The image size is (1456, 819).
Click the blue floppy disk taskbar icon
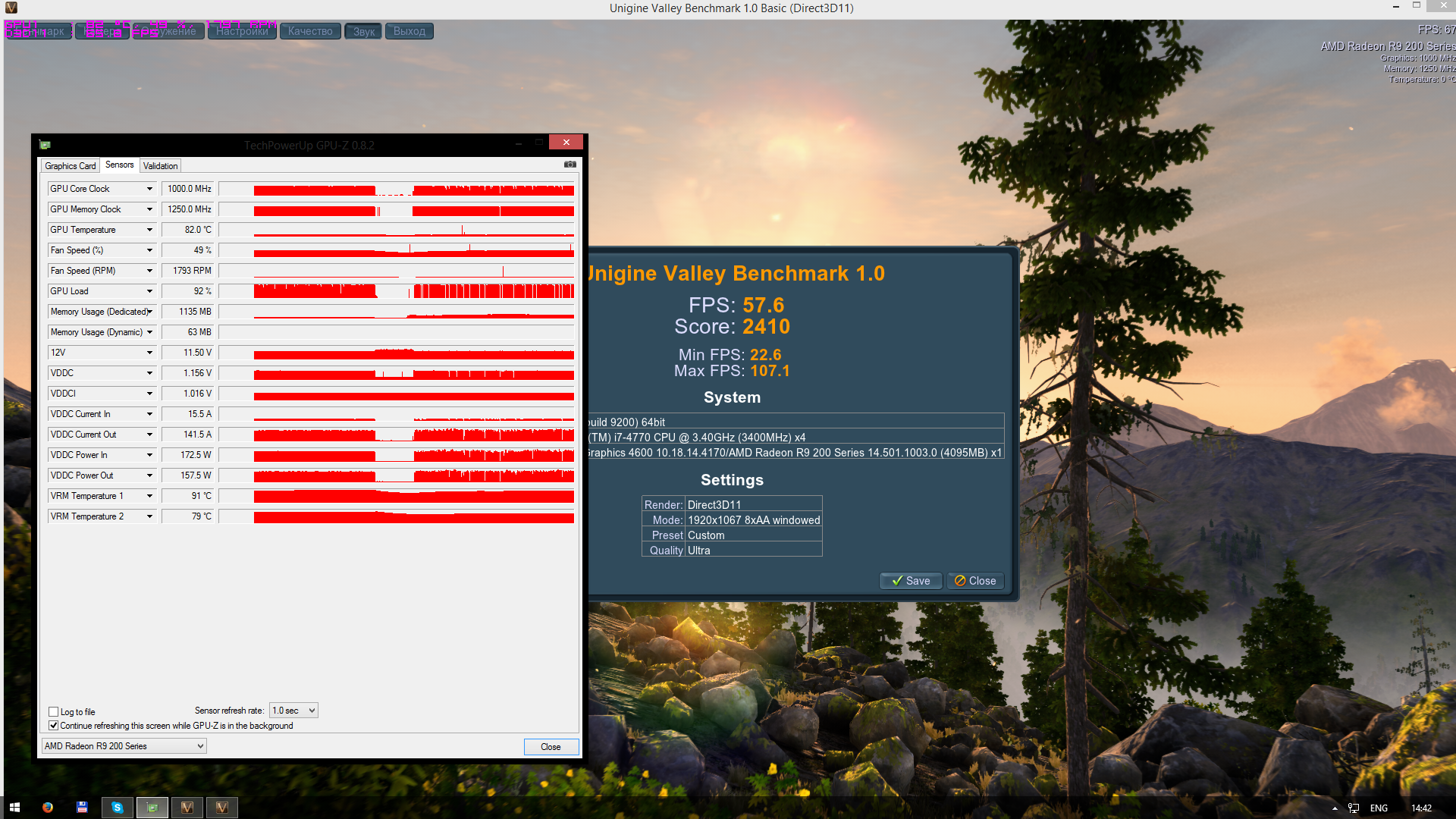tap(83, 808)
